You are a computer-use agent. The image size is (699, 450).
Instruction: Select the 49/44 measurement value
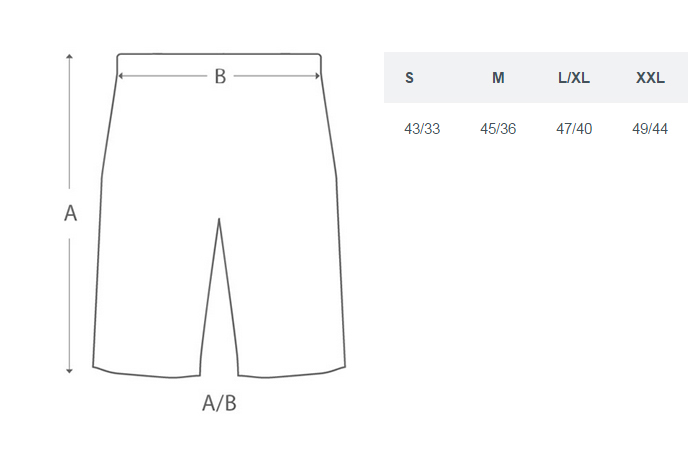[650, 129]
